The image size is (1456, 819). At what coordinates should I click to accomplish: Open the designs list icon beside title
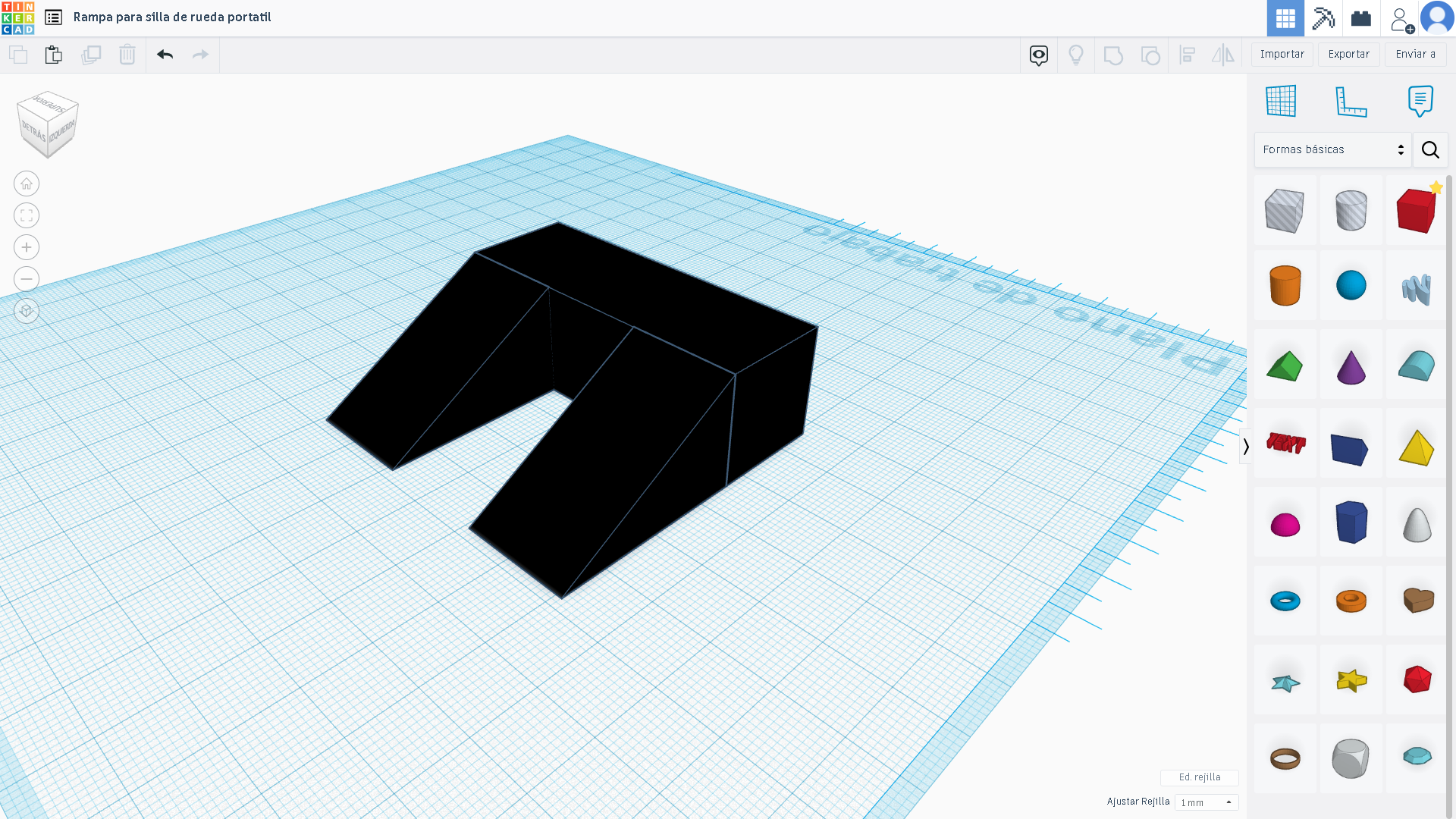tap(53, 17)
